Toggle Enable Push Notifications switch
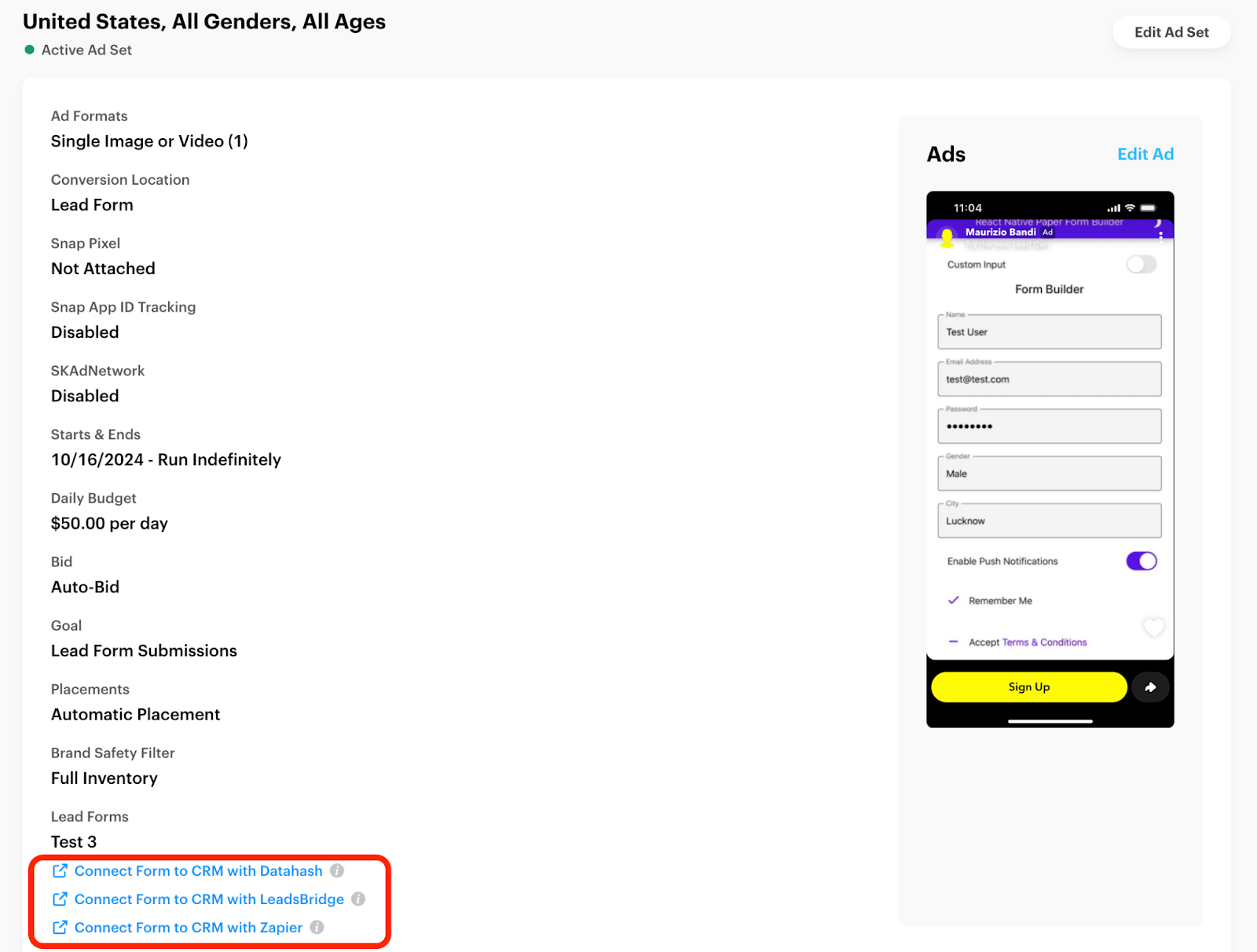 (1142, 561)
